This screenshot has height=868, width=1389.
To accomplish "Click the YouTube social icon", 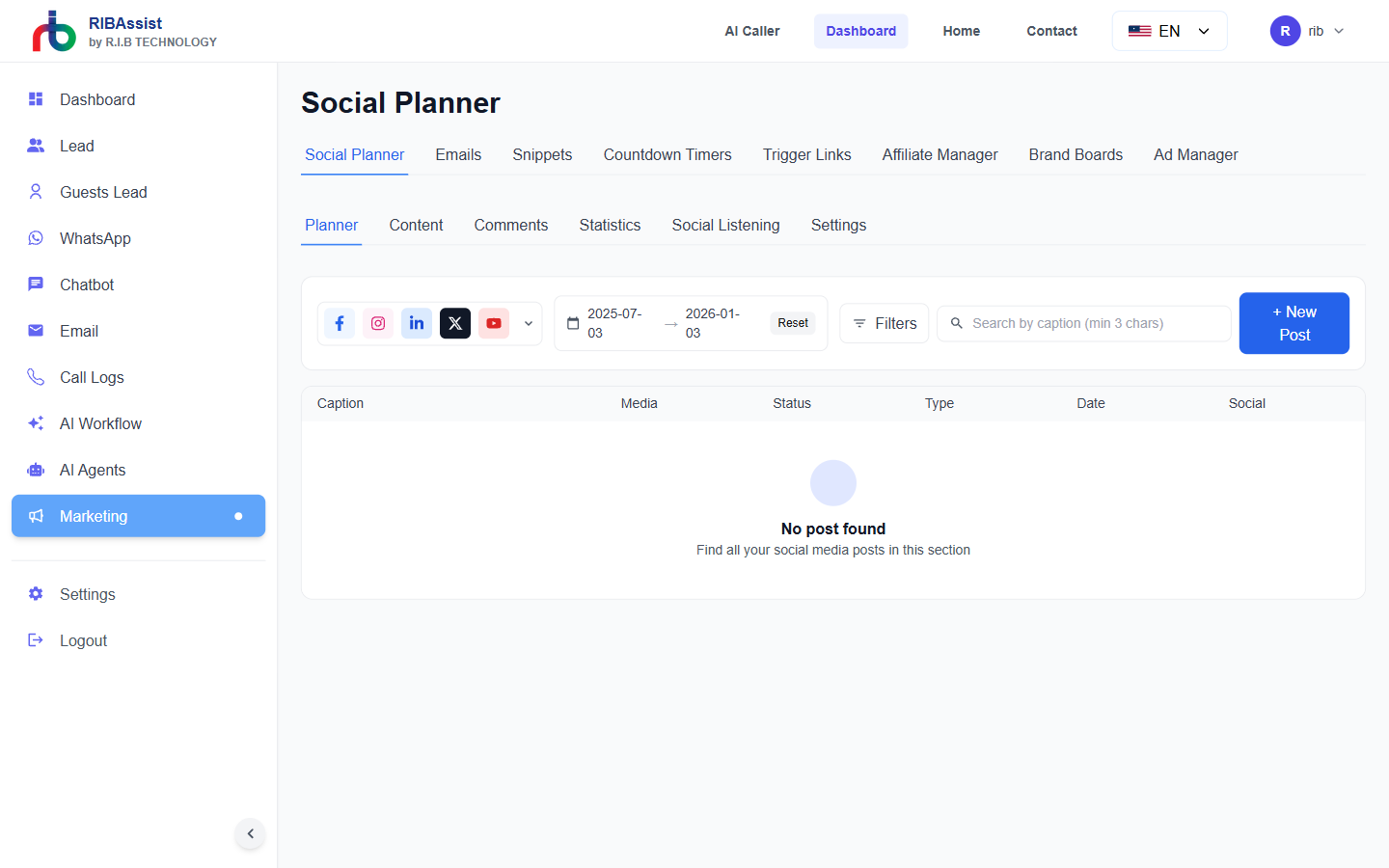I will [494, 323].
